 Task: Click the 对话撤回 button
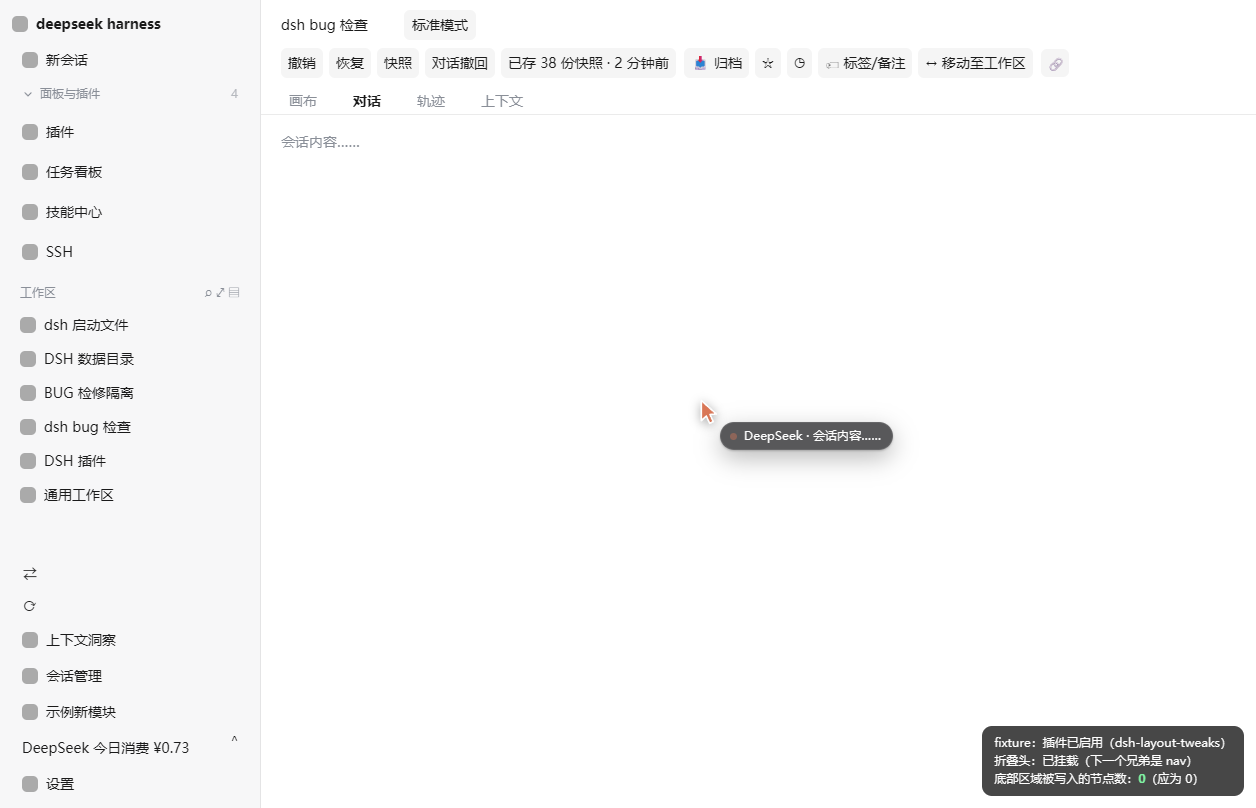(x=460, y=63)
